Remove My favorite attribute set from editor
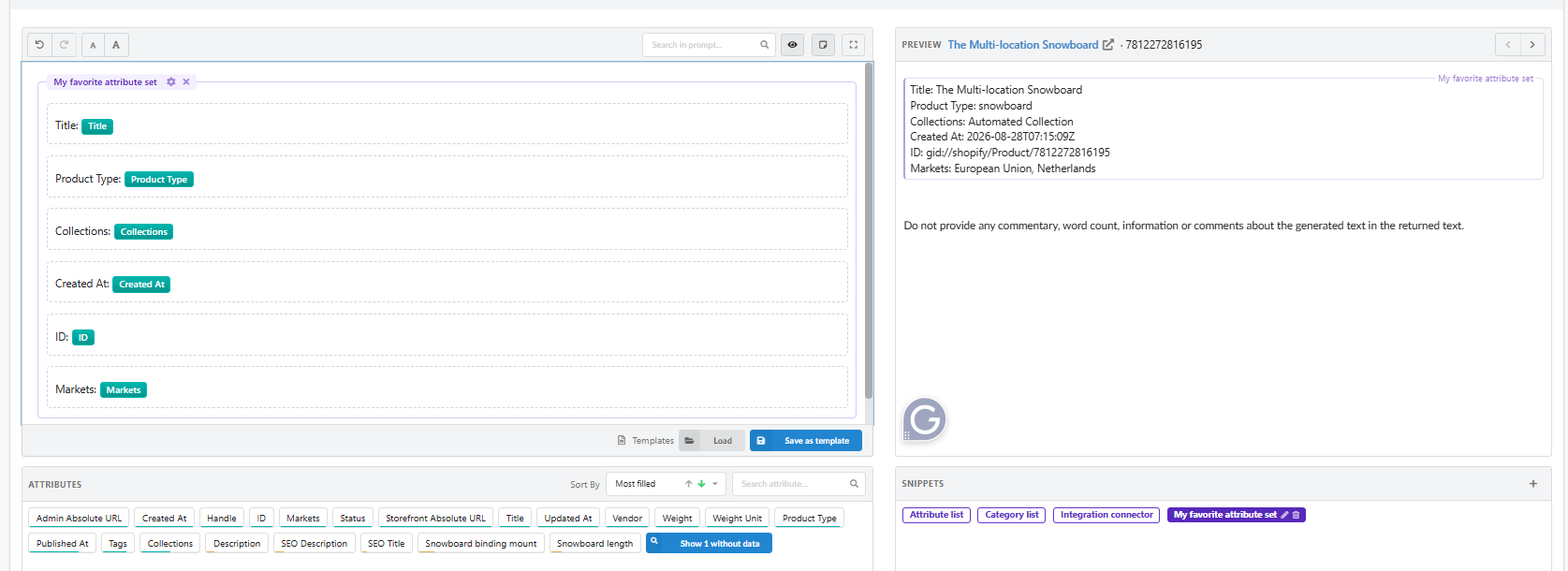1568x571 pixels. 186,82
